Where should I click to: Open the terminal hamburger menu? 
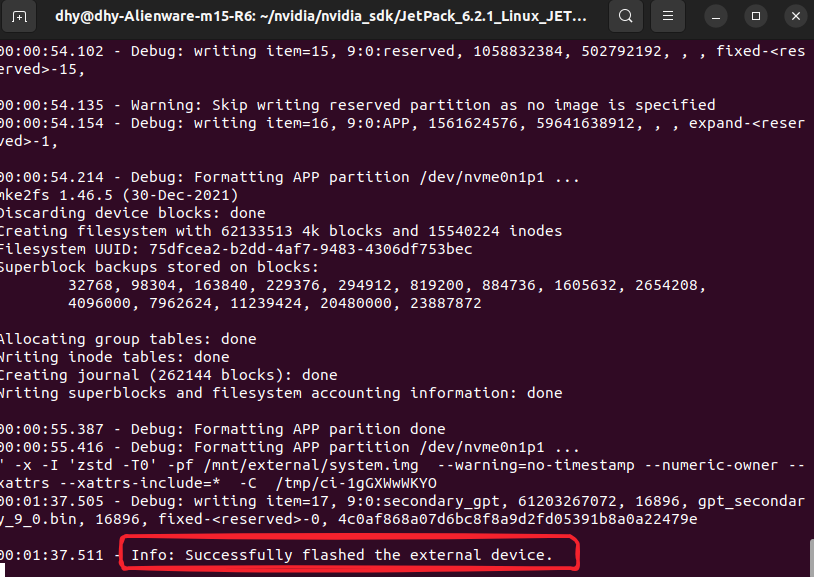point(671,16)
